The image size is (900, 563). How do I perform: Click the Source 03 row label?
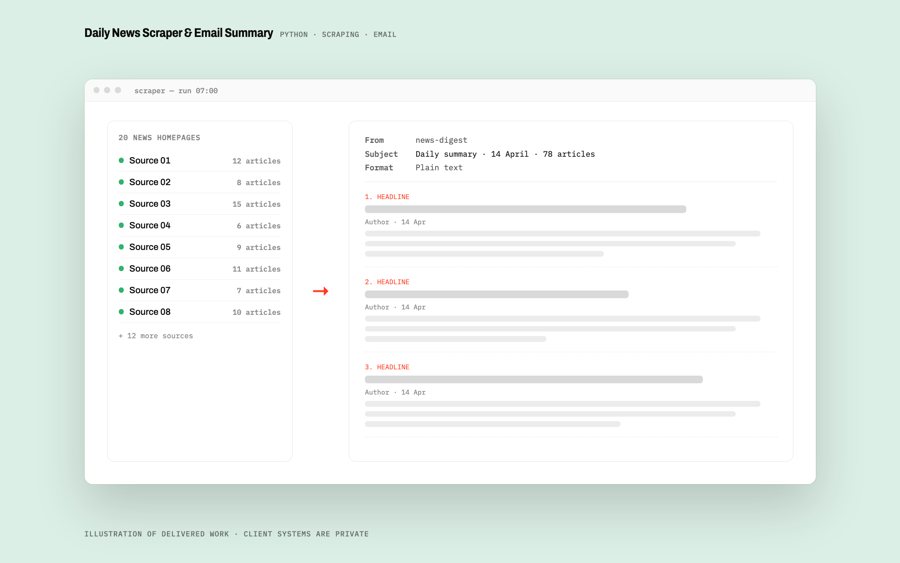150,204
